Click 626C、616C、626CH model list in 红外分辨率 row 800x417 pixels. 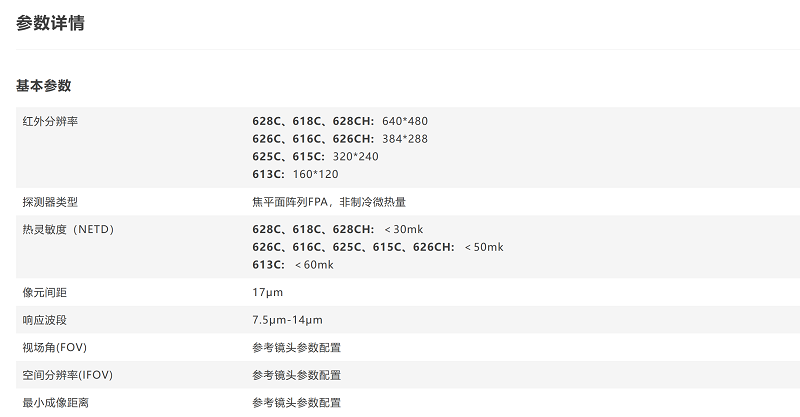tap(313, 139)
